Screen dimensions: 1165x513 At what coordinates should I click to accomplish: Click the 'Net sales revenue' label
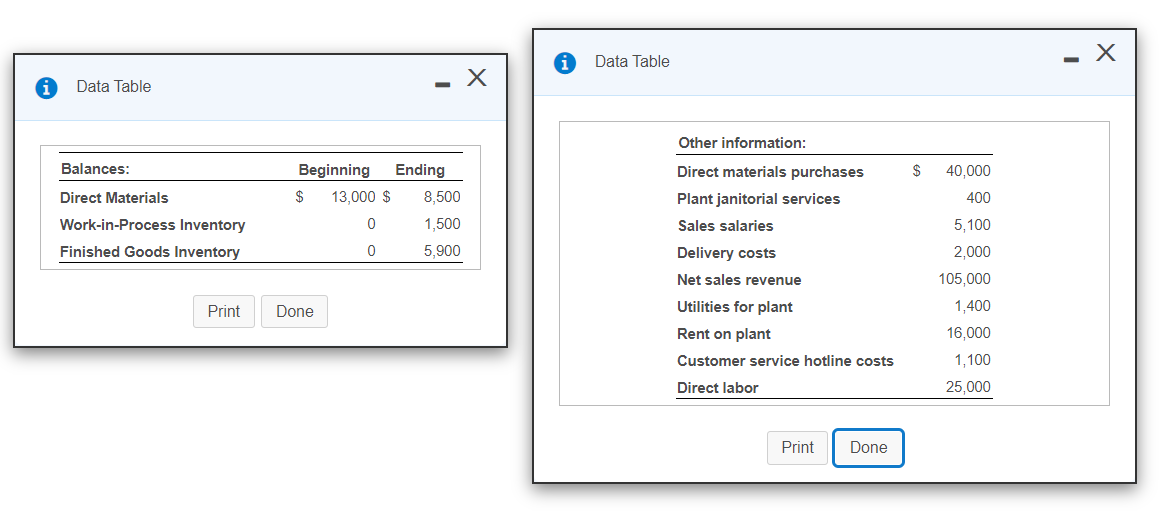tap(739, 280)
